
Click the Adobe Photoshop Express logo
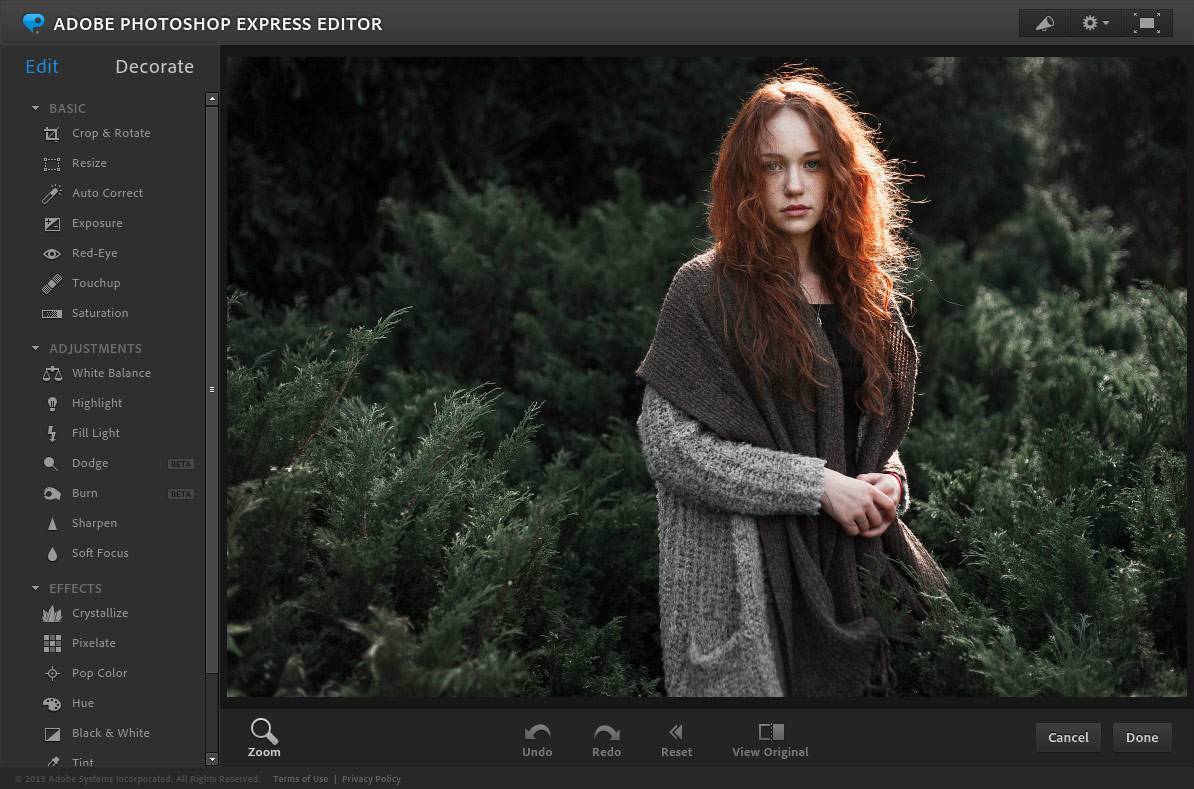tap(34, 24)
